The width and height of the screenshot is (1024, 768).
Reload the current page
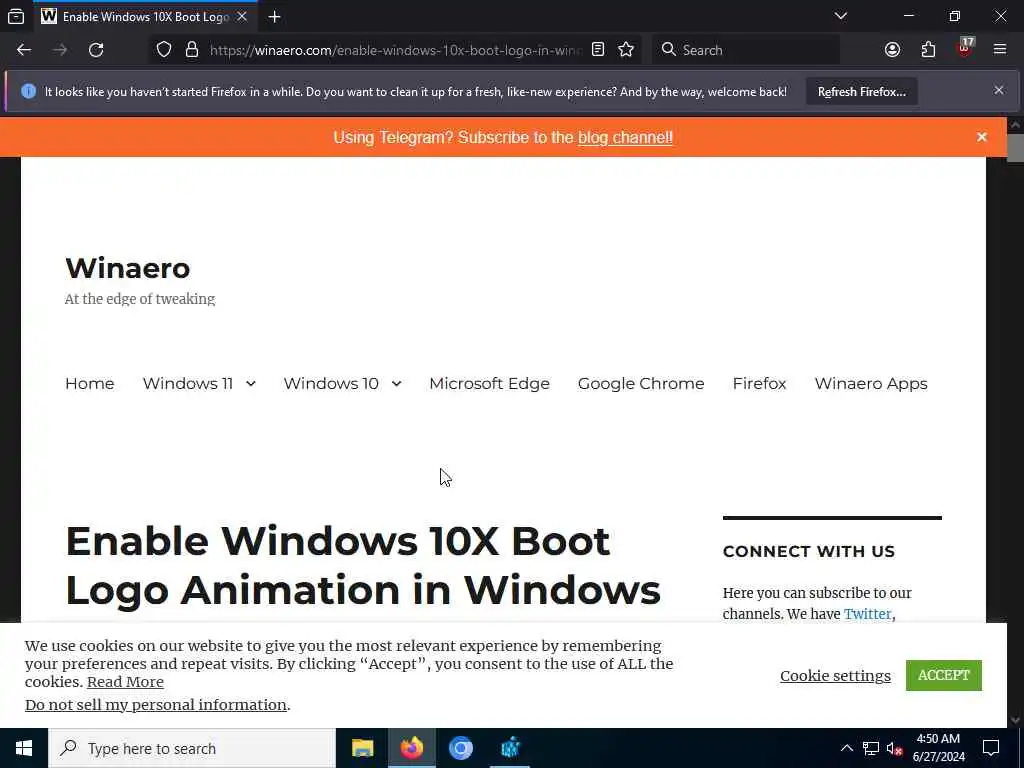(x=96, y=50)
